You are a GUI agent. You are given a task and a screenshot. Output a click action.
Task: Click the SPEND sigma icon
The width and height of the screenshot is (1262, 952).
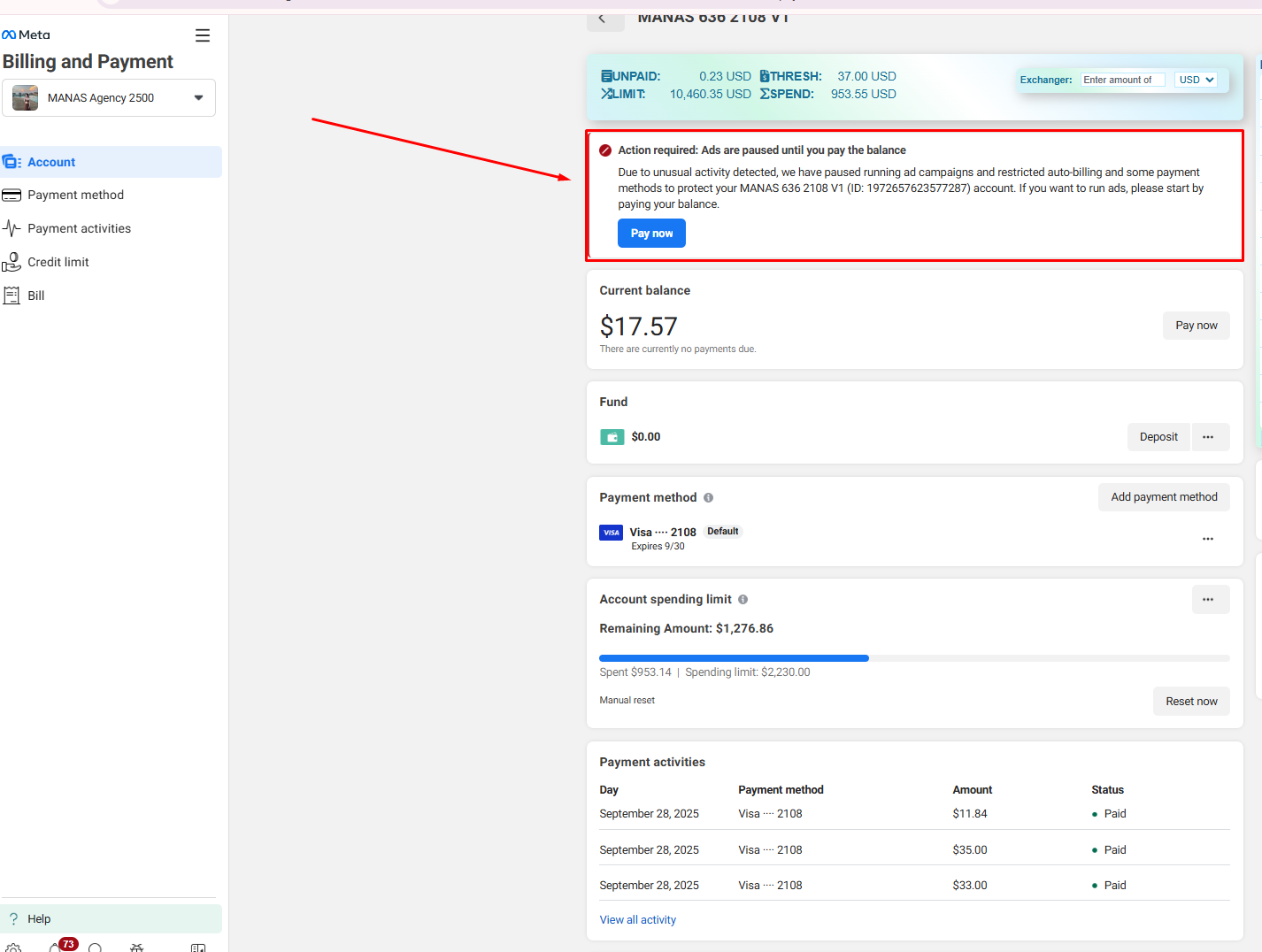(765, 94)
